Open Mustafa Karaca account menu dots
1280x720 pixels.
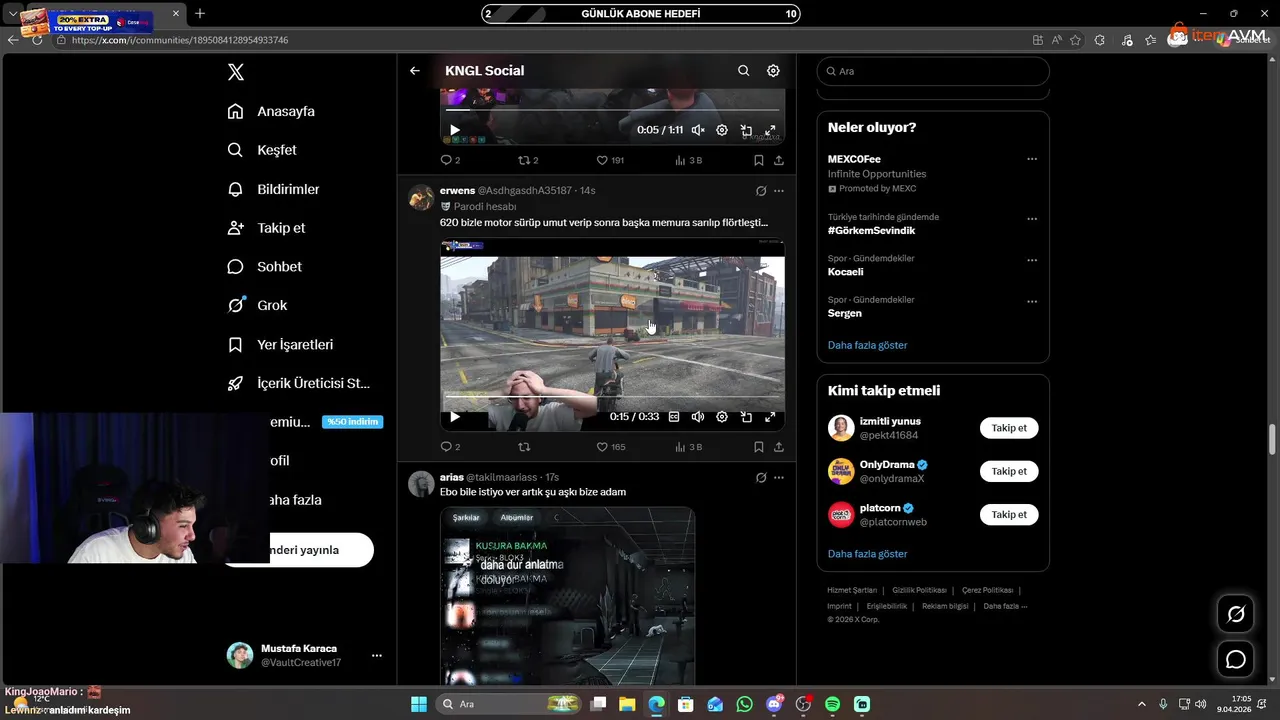pos(377,655)
